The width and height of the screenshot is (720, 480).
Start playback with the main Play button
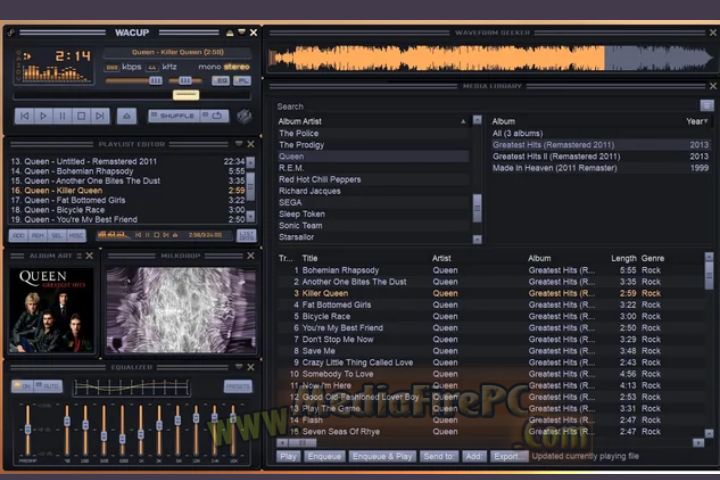pyautogui.click(x=43, y=116)
